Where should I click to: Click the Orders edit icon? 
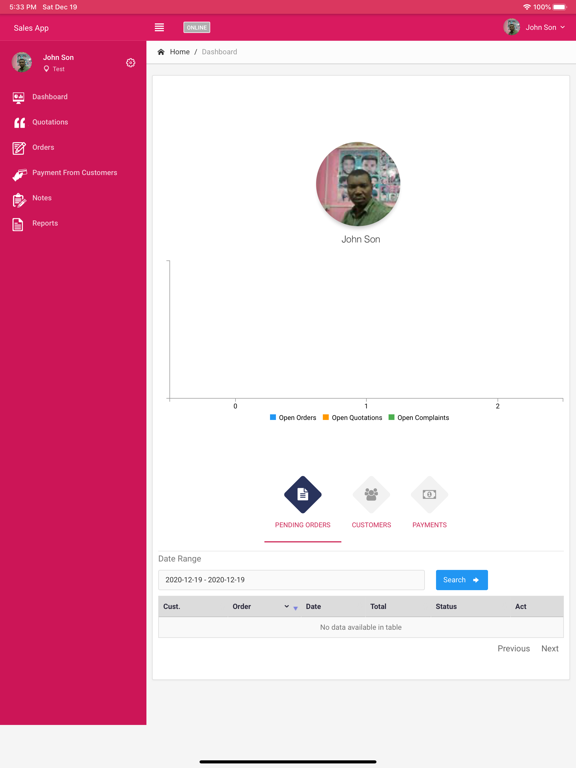(19, 148)
